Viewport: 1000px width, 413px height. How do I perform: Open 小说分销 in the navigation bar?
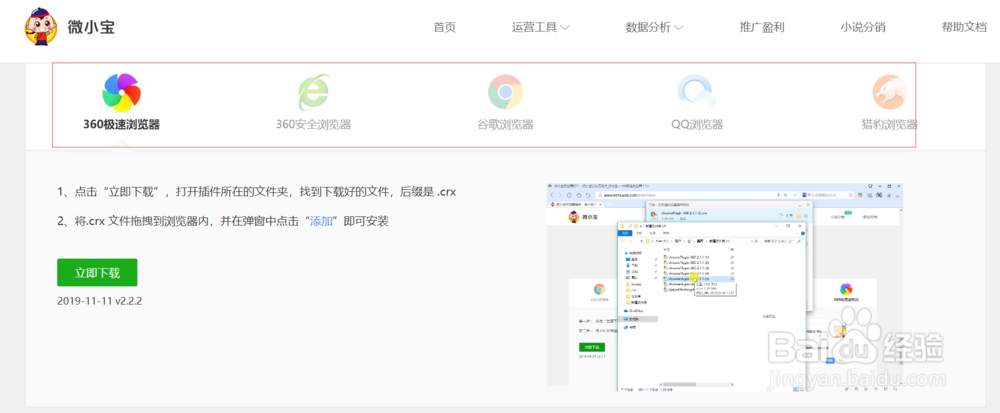(x=863, y=27)
